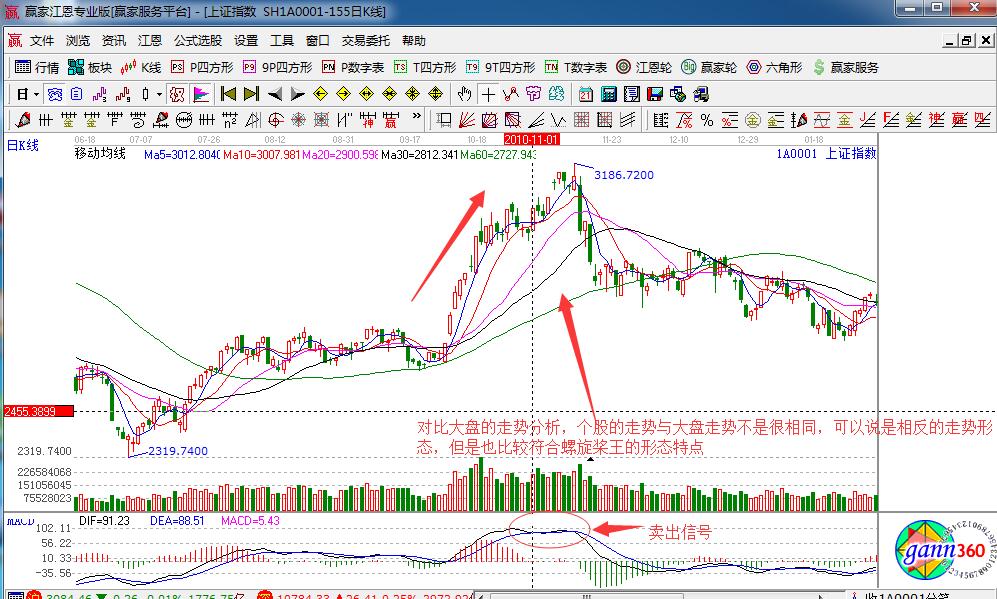Open the 交易委托 menu
The height and width of the screenshot is (599, 997).
tap(366, 41)
